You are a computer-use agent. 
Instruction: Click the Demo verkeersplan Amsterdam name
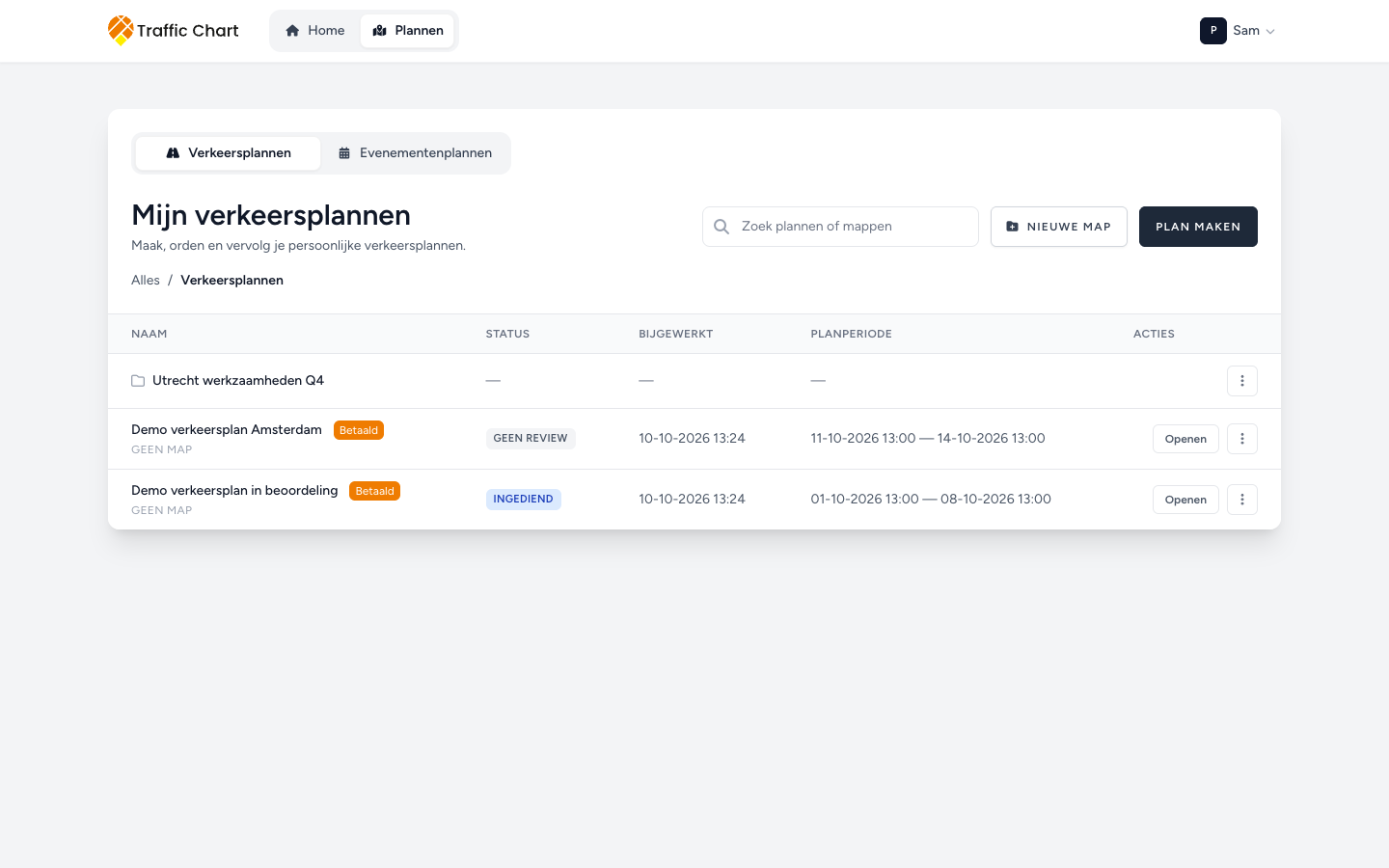pyautogui.click(x=227, y=430)
